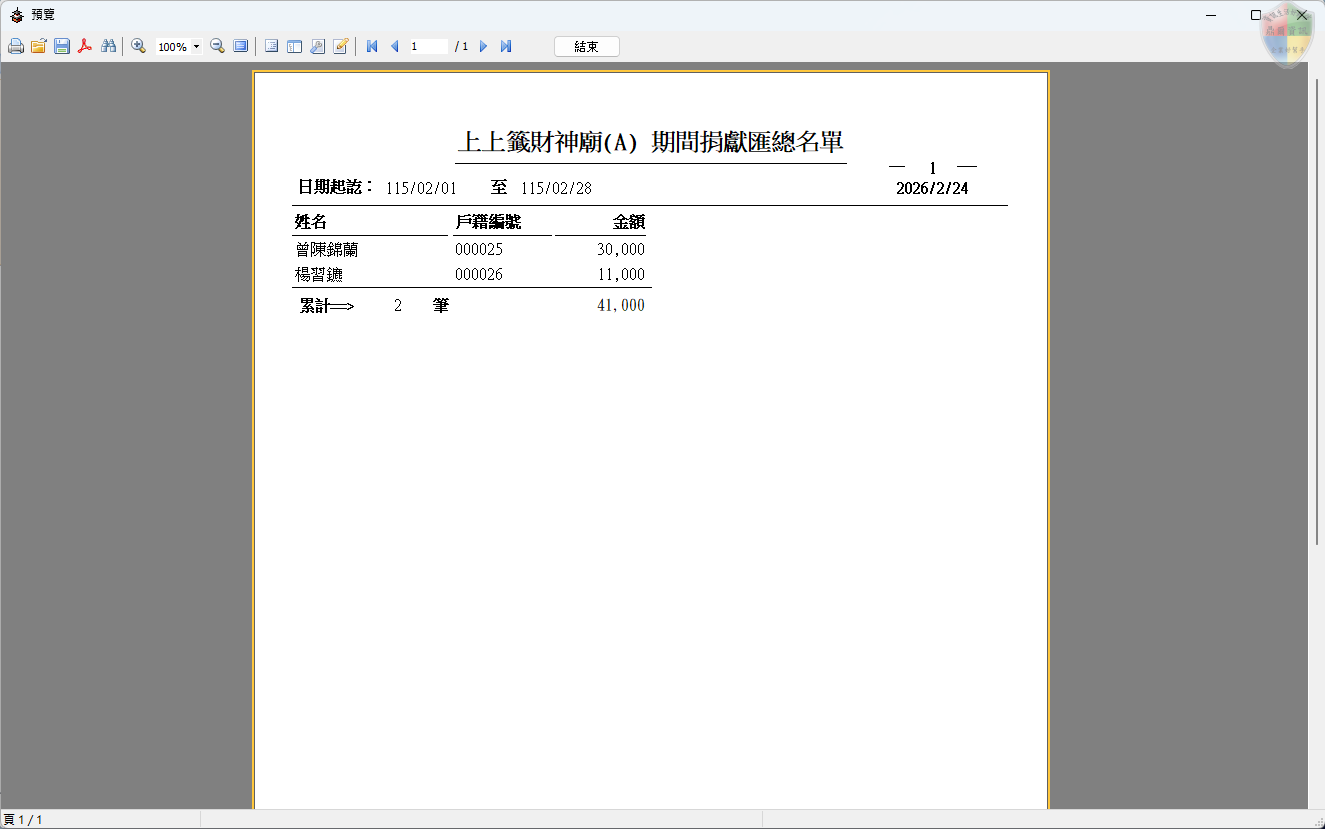Jump to the last page
The width and height of the screenshot is (1325, 829).
point(506,47)
